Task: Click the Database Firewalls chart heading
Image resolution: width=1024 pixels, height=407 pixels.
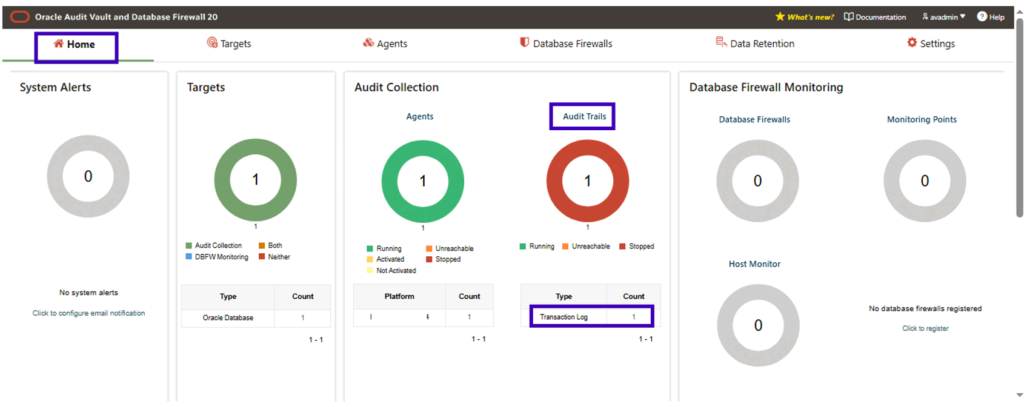Action: 754,120
